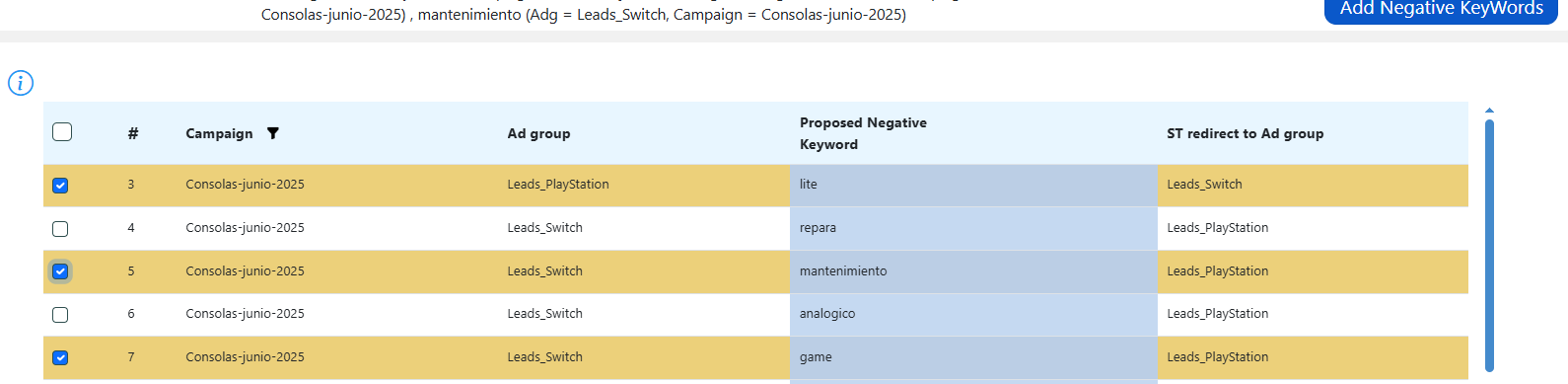Click the scrollbar up arrow
The width and height of the screenshot is (1568, 384).
1489,111
